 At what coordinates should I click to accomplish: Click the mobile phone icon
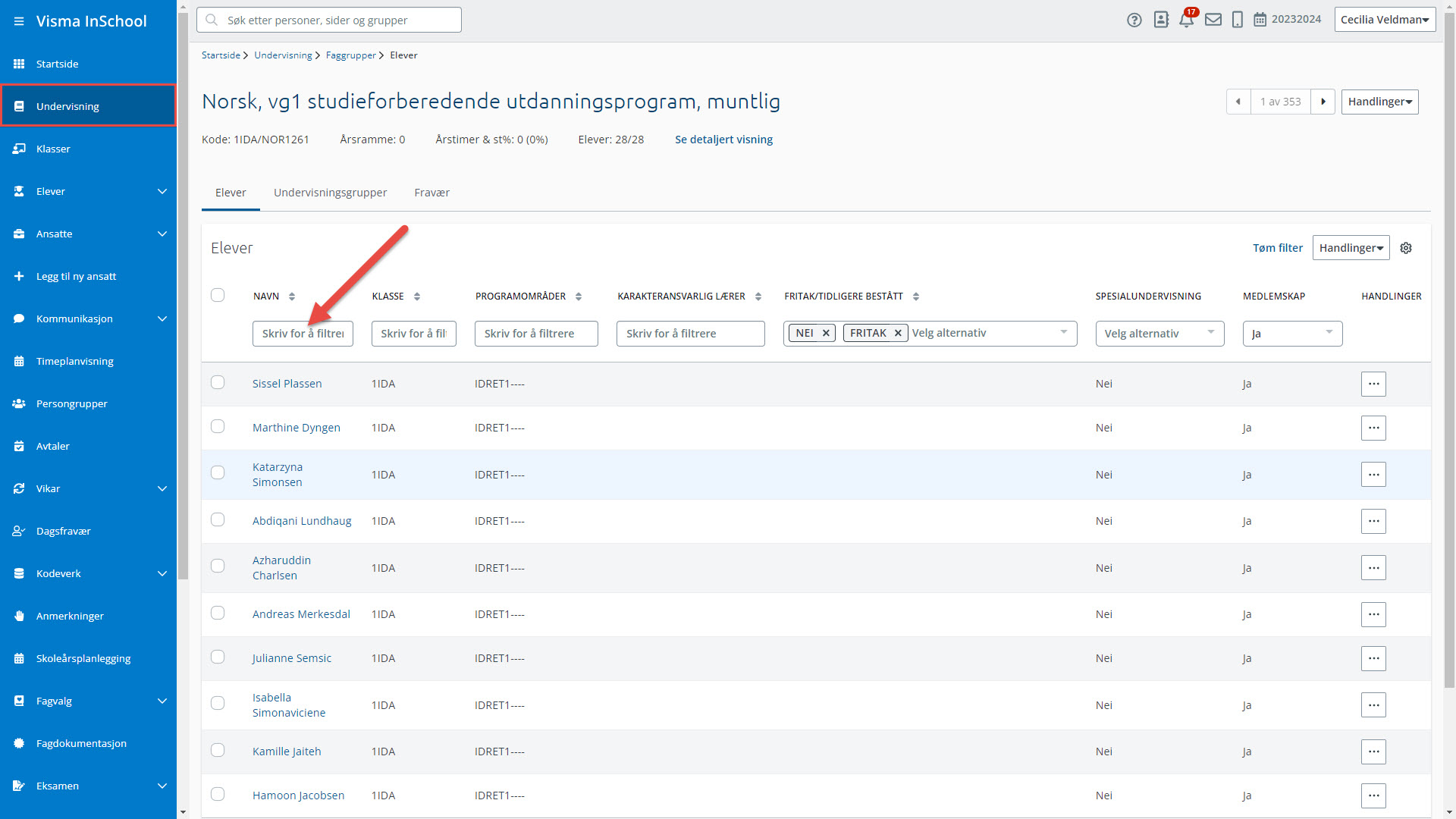click(x=1238, y=20)
